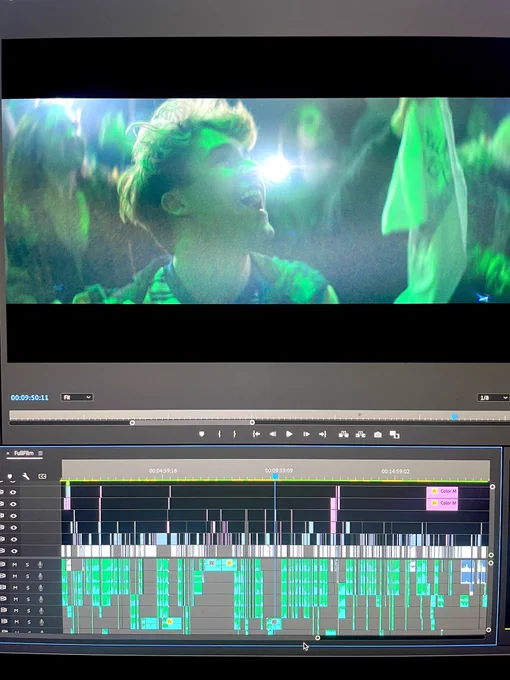Click microphone icon on third audio track

(x=41, y=588)
